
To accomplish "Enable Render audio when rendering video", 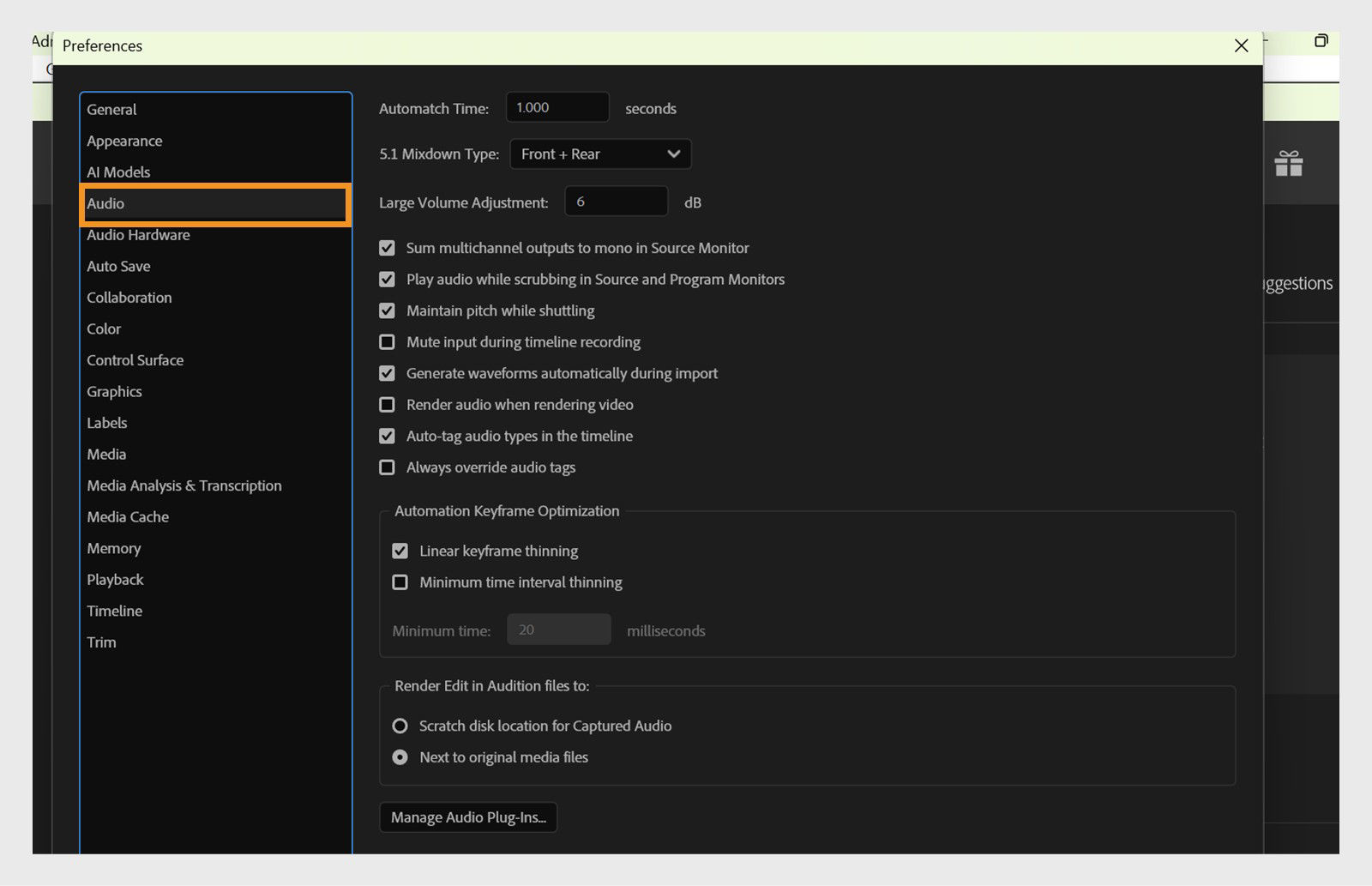I will click(x=387, y=404).
